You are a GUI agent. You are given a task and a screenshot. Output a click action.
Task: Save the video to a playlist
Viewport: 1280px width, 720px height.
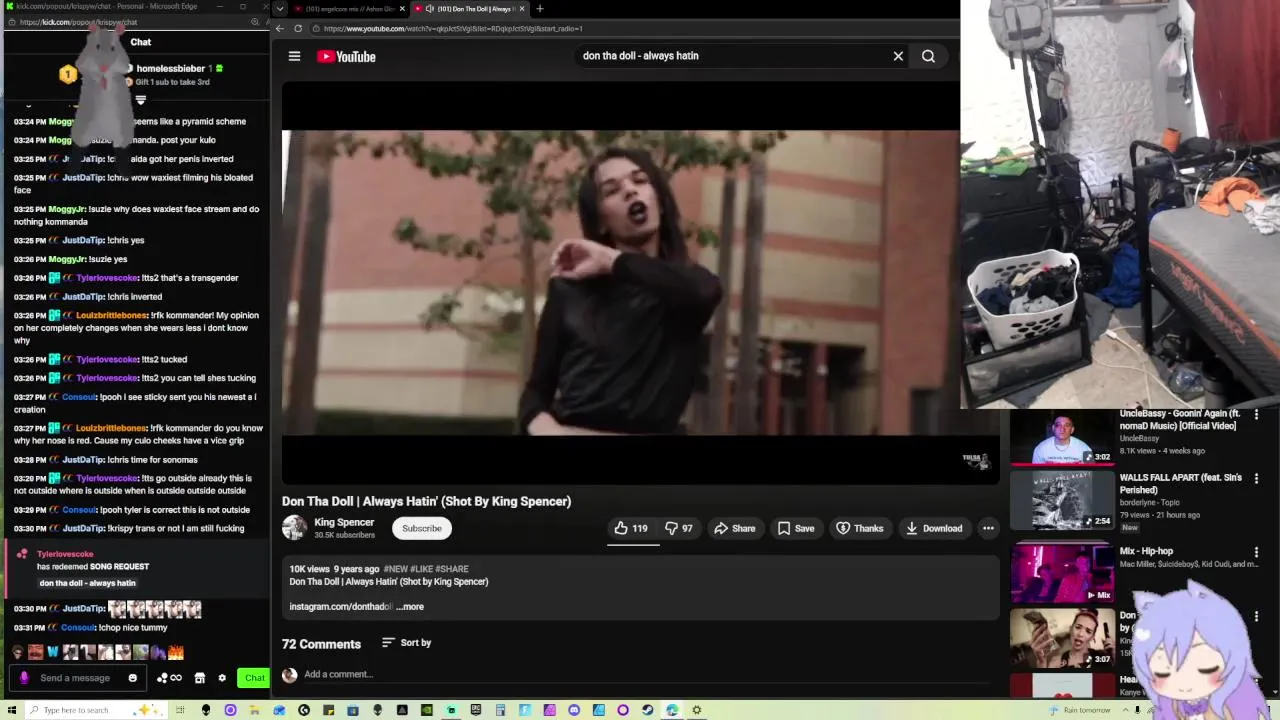pos(796,528)
